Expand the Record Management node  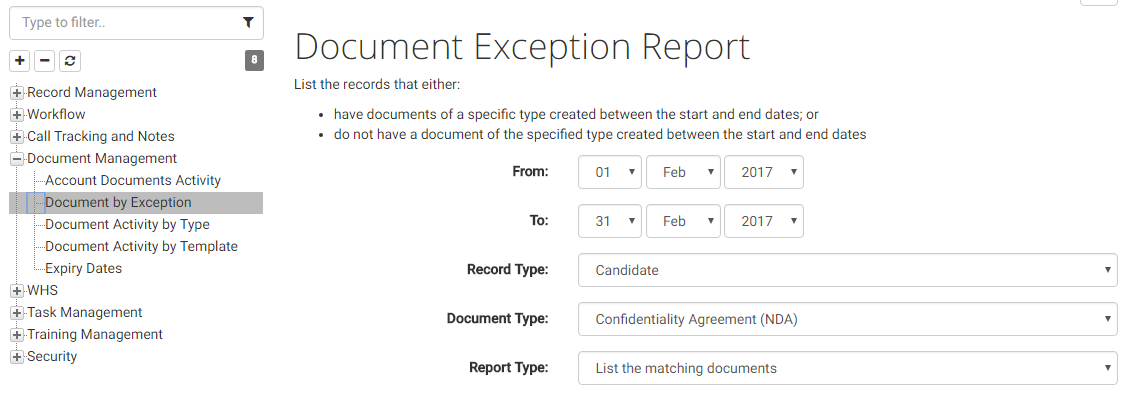coord(17,92)
